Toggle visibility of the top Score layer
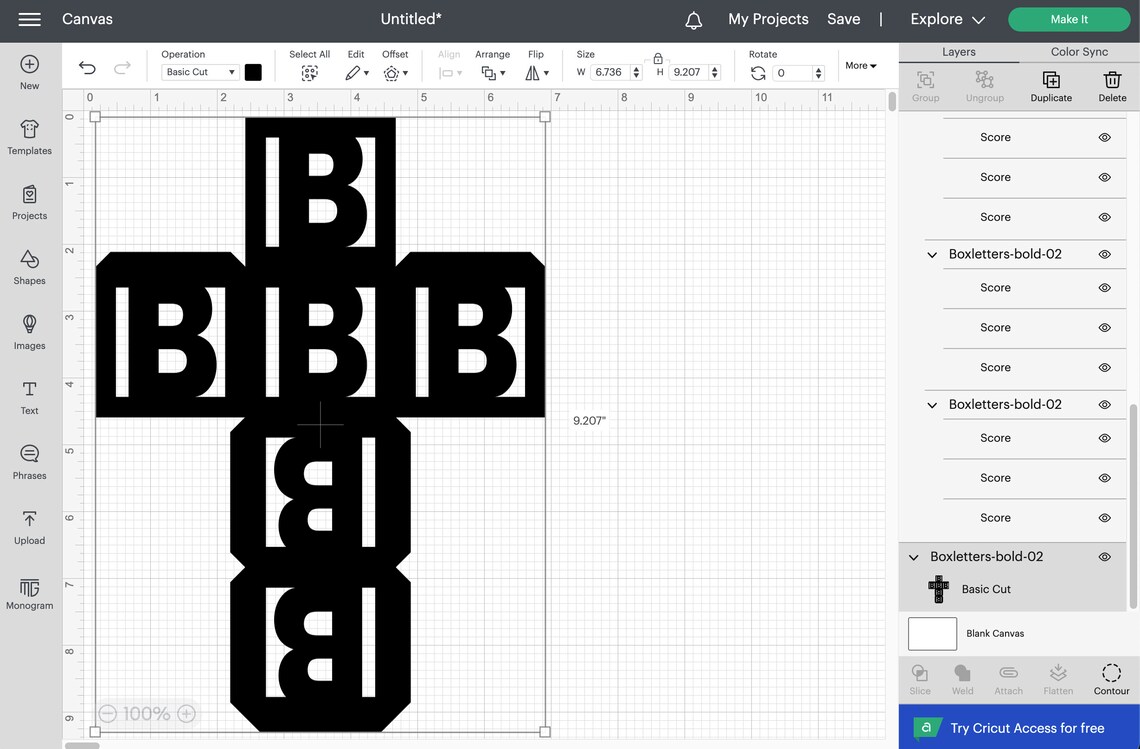Screen dimensions: 1140x749 (1104, 136)
